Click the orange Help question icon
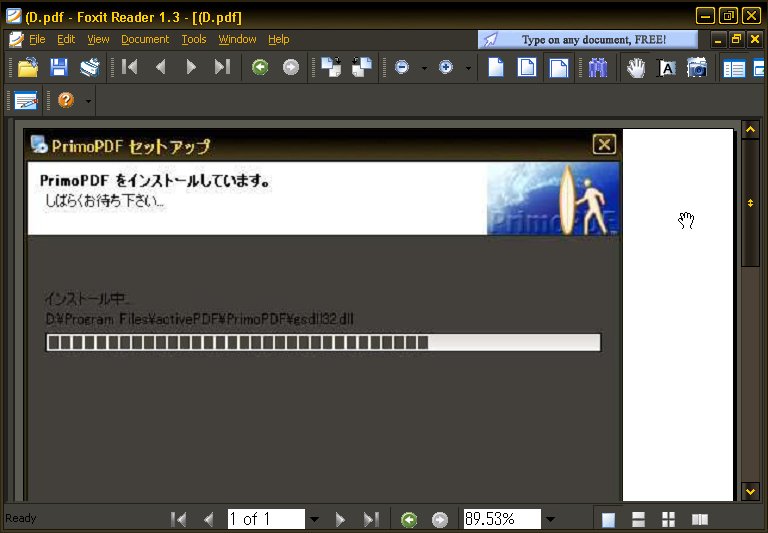This screenshot has height=533, width=768. (66, 100)
